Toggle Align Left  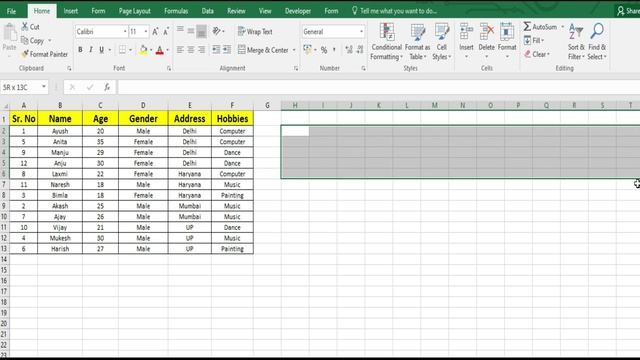tap(180, 50)
